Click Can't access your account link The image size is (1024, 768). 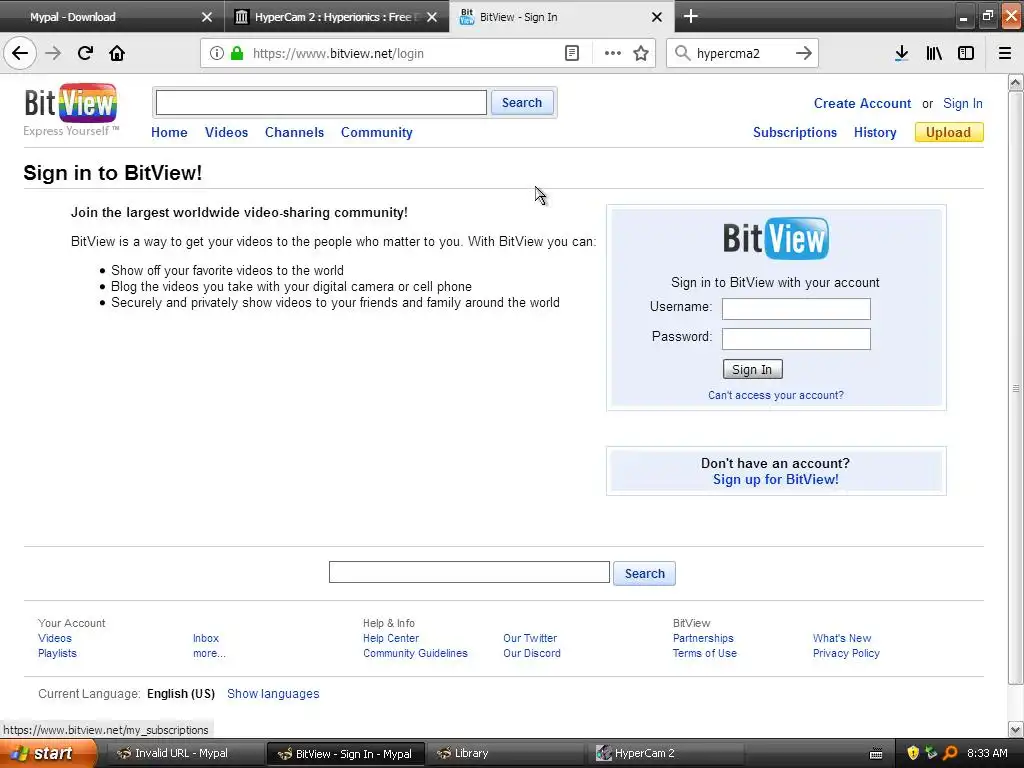pos(776,395)
